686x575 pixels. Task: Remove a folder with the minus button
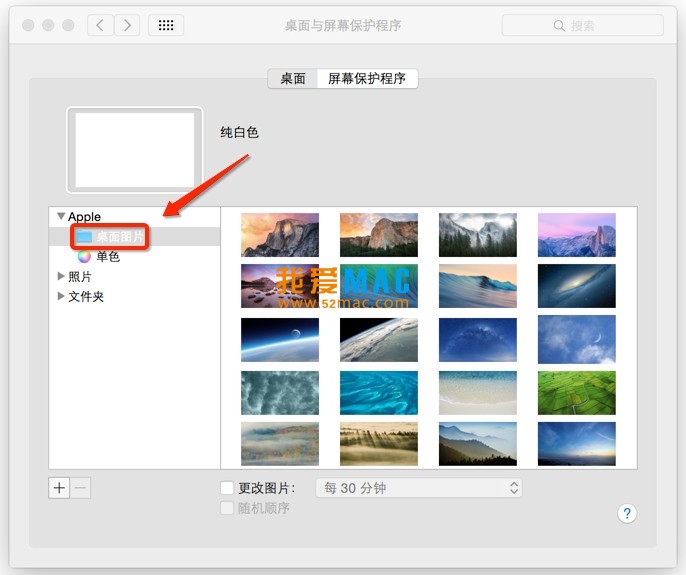[80, 487]
